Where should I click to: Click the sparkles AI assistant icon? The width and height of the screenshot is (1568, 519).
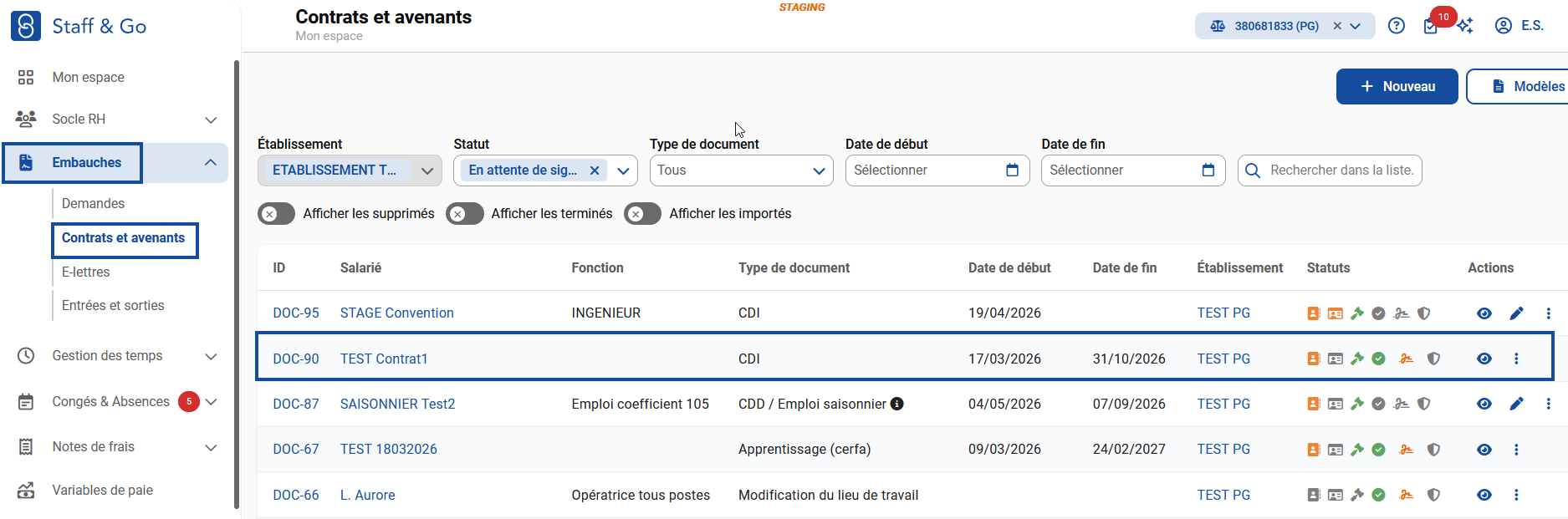(1465, 26)
